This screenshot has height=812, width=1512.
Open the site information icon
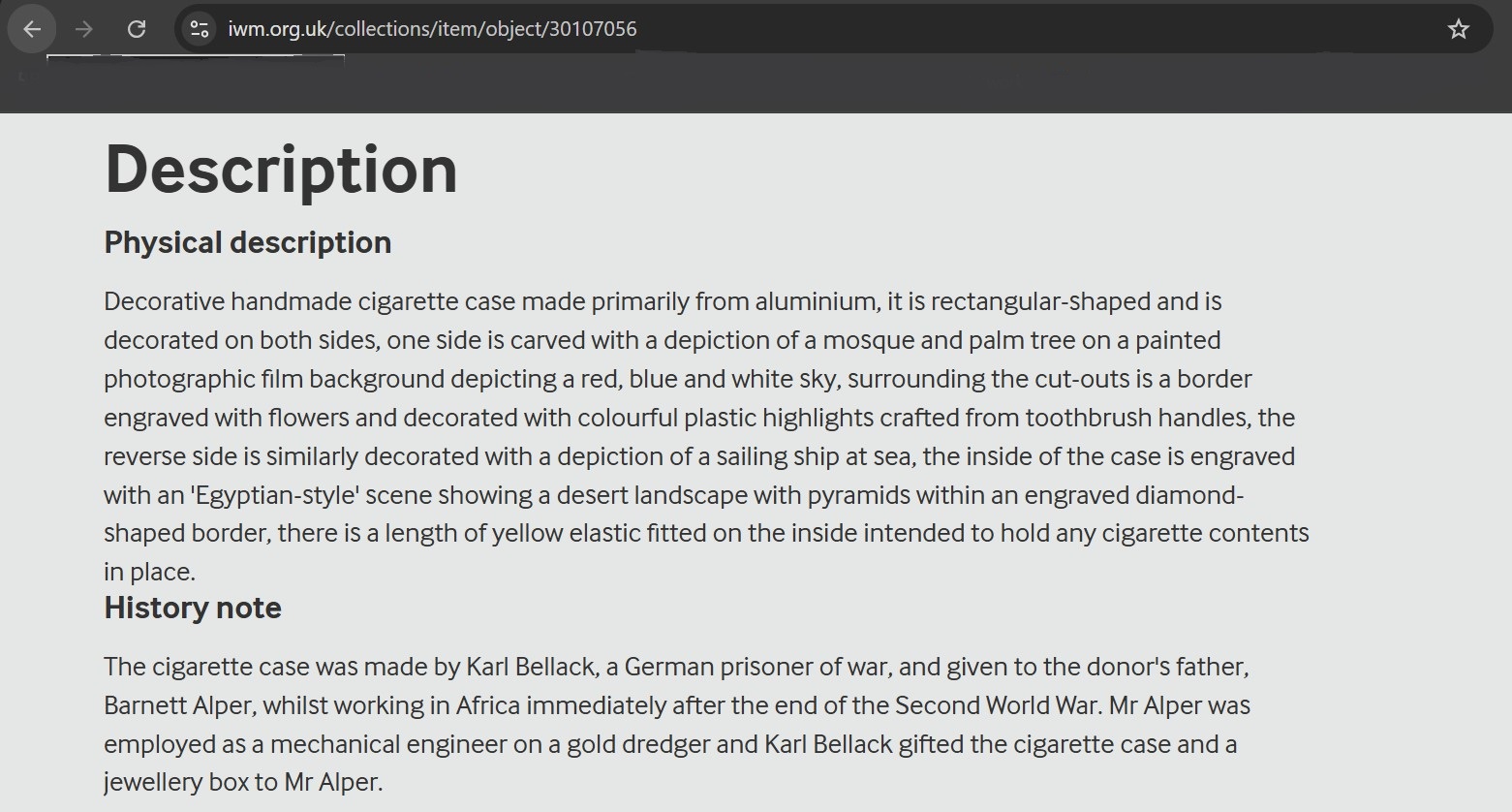(200, 29)
